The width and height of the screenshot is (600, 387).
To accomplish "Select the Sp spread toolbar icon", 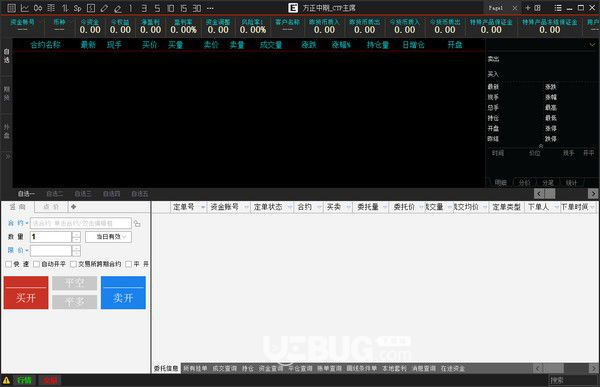I will pyautogui.click(x=77, y=8).
